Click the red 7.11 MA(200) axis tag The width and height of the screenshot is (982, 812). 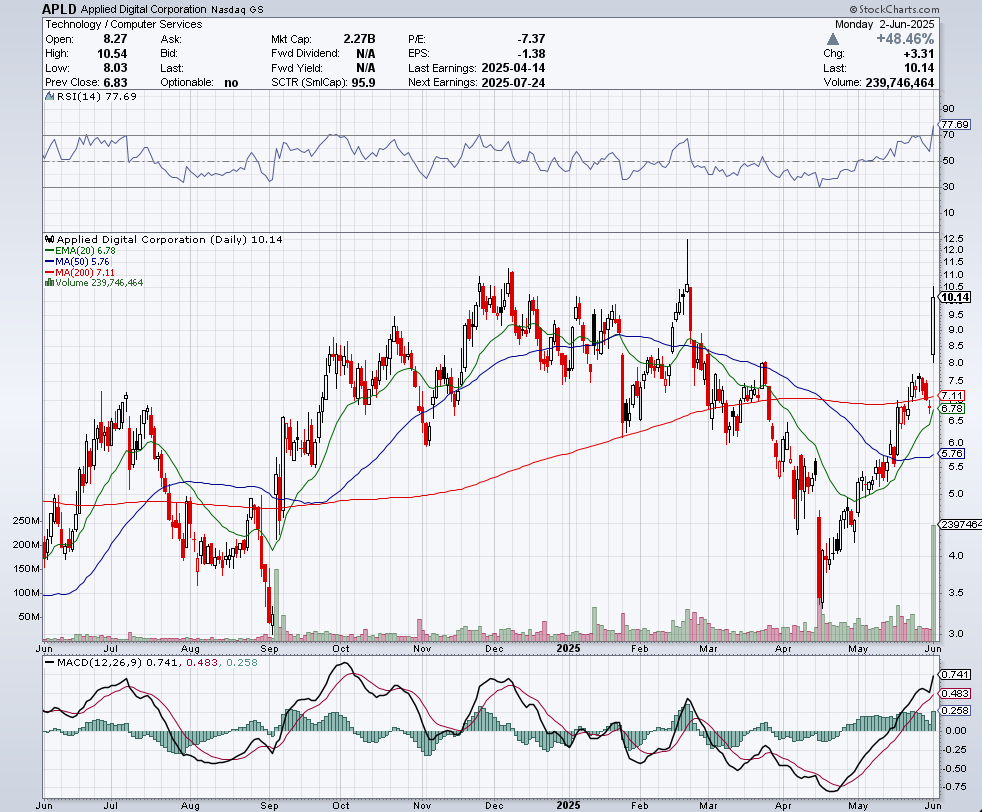tap(952, 396)
